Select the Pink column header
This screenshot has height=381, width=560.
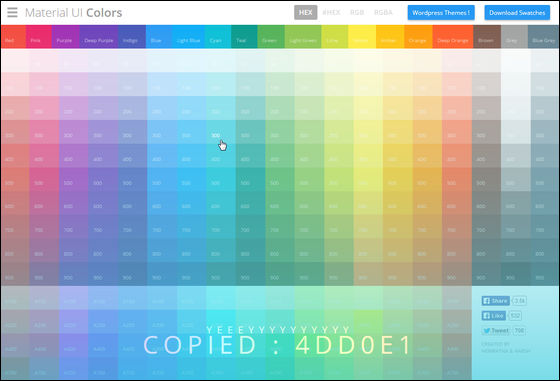click(x=39, y=36)
